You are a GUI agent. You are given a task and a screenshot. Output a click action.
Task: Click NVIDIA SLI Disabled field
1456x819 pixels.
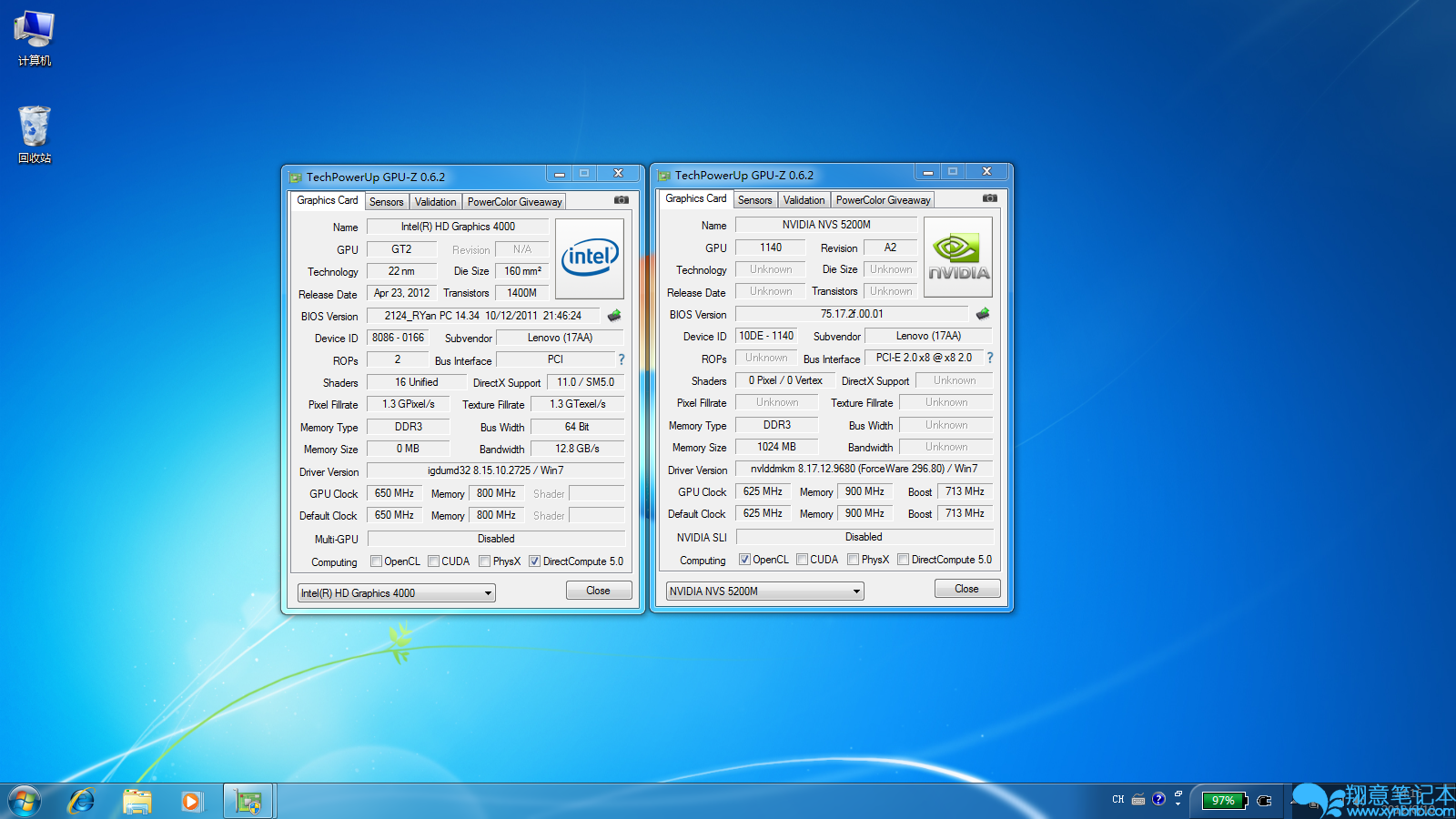pos(864,537)
